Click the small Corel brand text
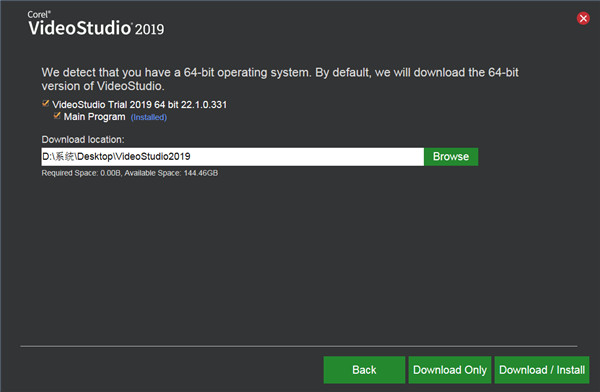The width and height of the screenshot is (600, 392). pos(39,15)
